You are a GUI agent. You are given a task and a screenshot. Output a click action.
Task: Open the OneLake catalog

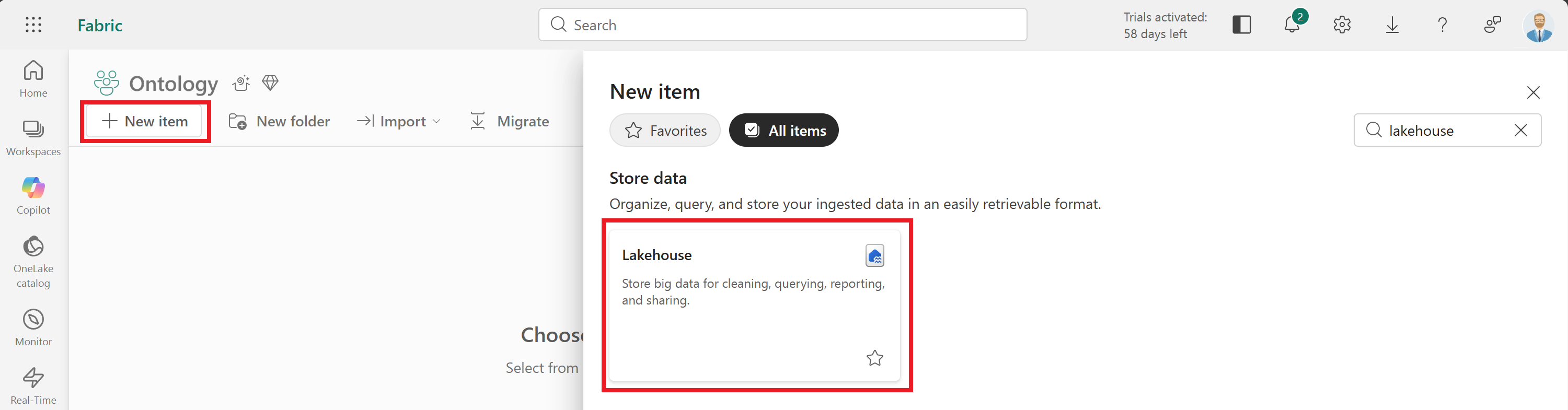point(33,262)
